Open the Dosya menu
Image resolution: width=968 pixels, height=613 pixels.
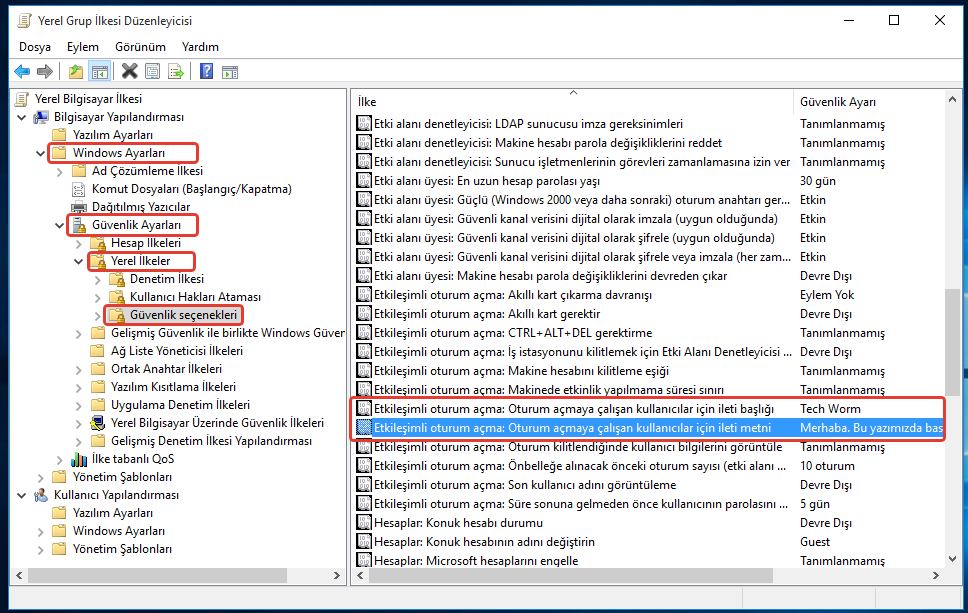[34, 47]
